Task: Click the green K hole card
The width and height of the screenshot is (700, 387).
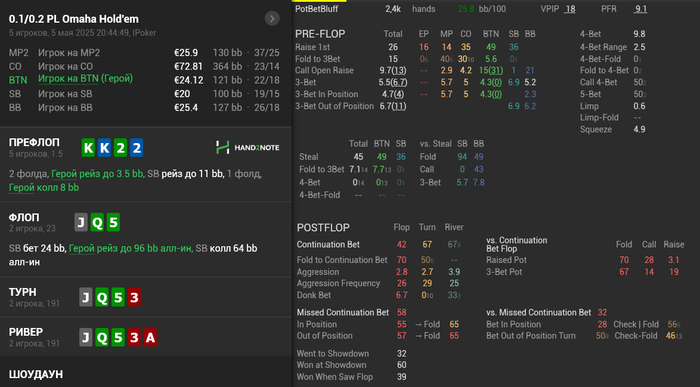Action: [x=88, y=148]
